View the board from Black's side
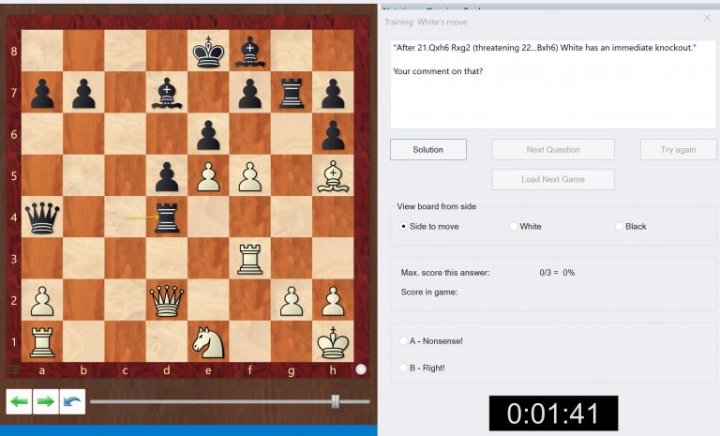720x436 pixels. click(x=619, y=227)
